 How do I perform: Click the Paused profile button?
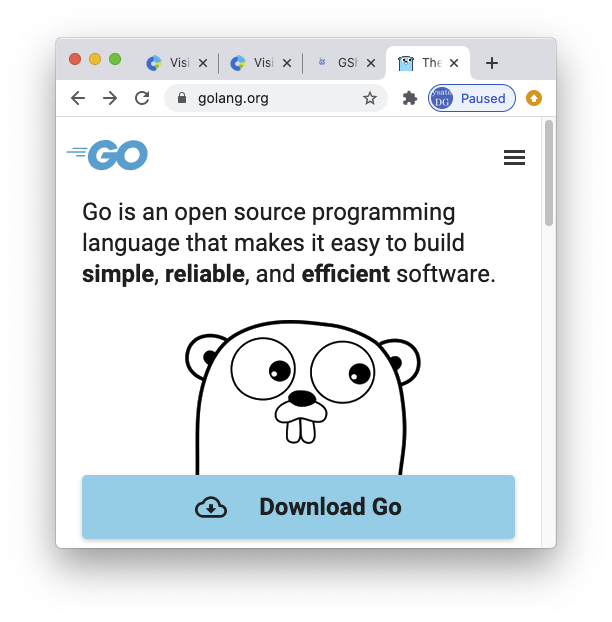[x=472, y=98]
